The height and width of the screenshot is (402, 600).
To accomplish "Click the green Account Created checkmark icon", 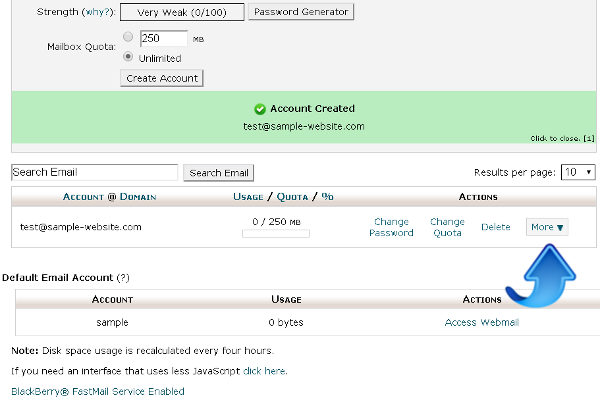I will point(259,109).
